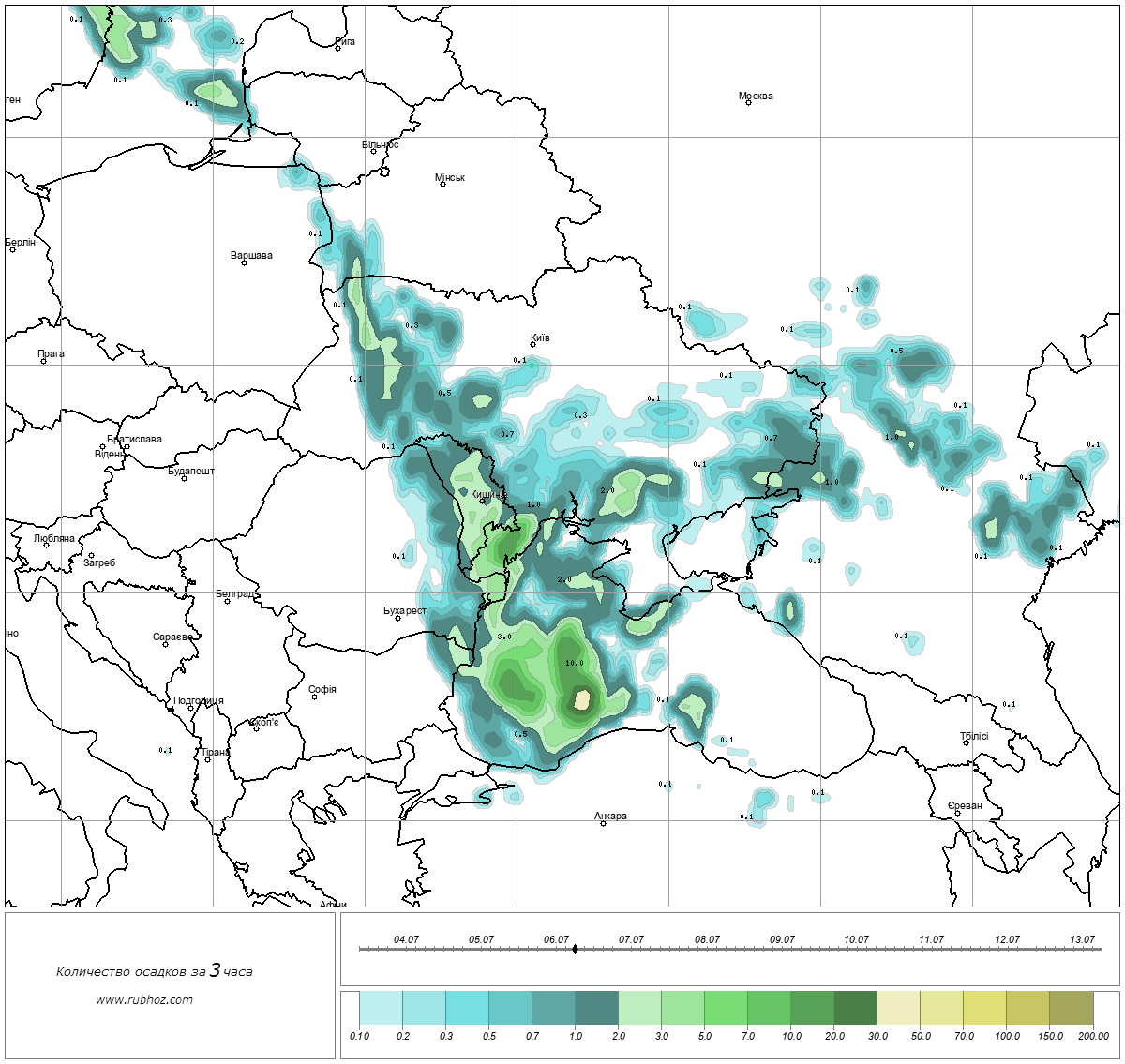Click the Варшава city marker
Screen dimensions: 1125x1064
pyautogui.click(x=244, y=262)
